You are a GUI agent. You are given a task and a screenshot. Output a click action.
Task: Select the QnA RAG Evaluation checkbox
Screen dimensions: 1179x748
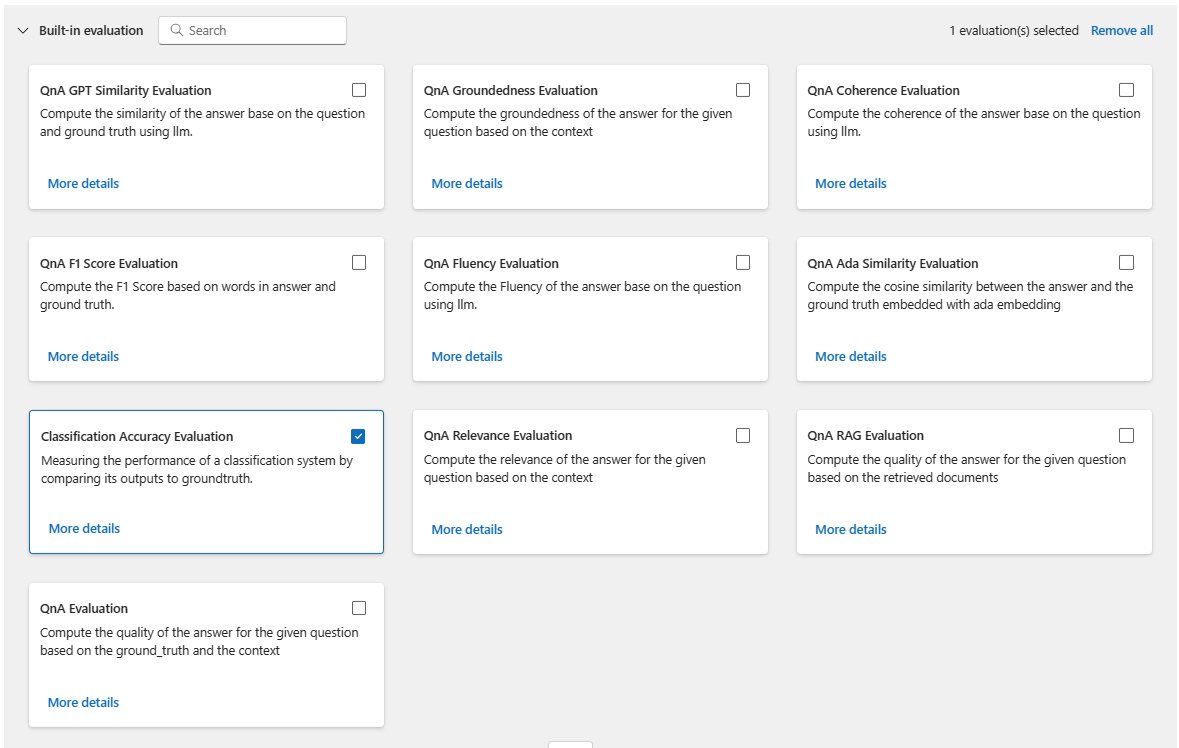coord(1127,436)
